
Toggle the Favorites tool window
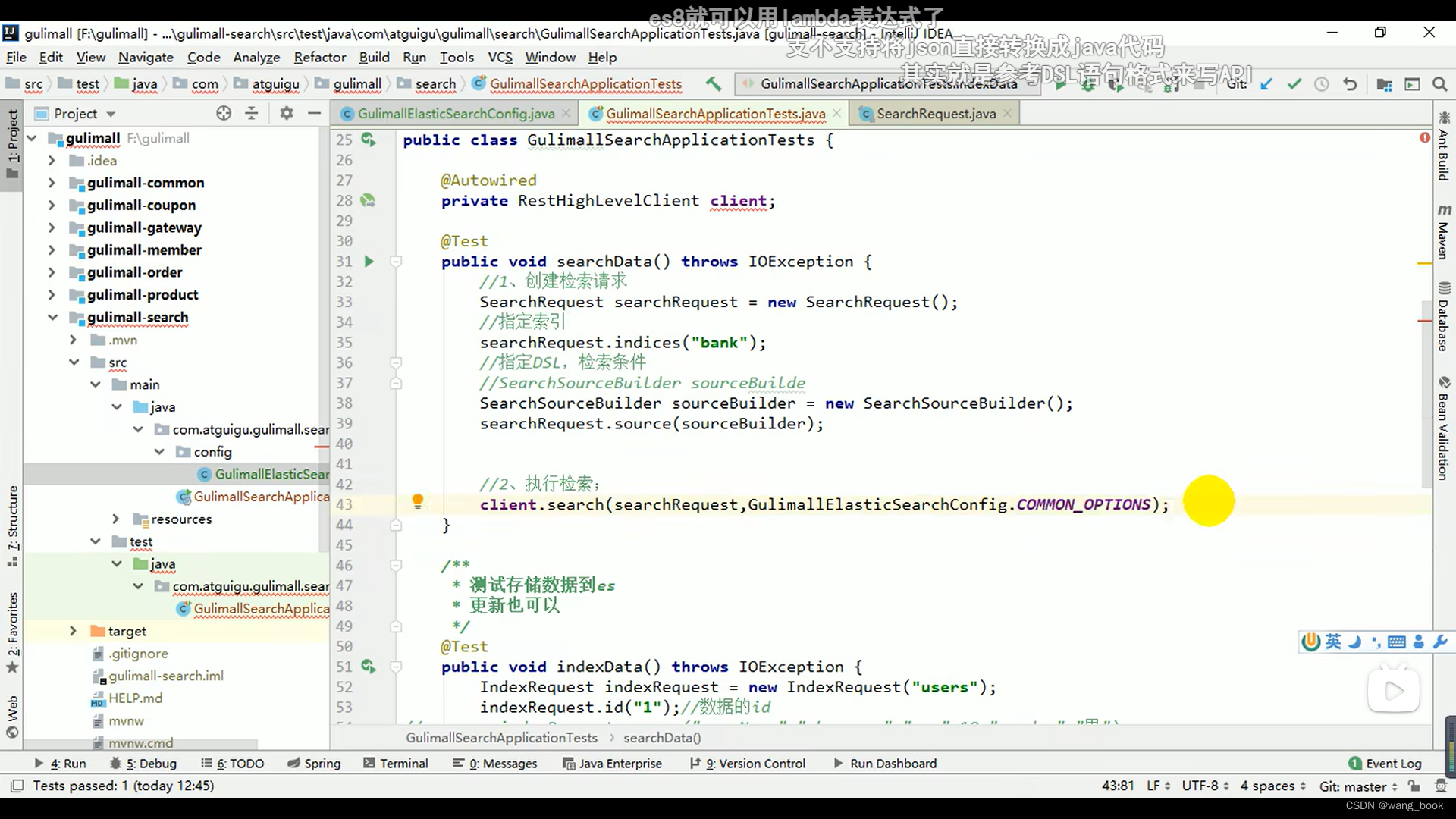click(x=12, y=633)
